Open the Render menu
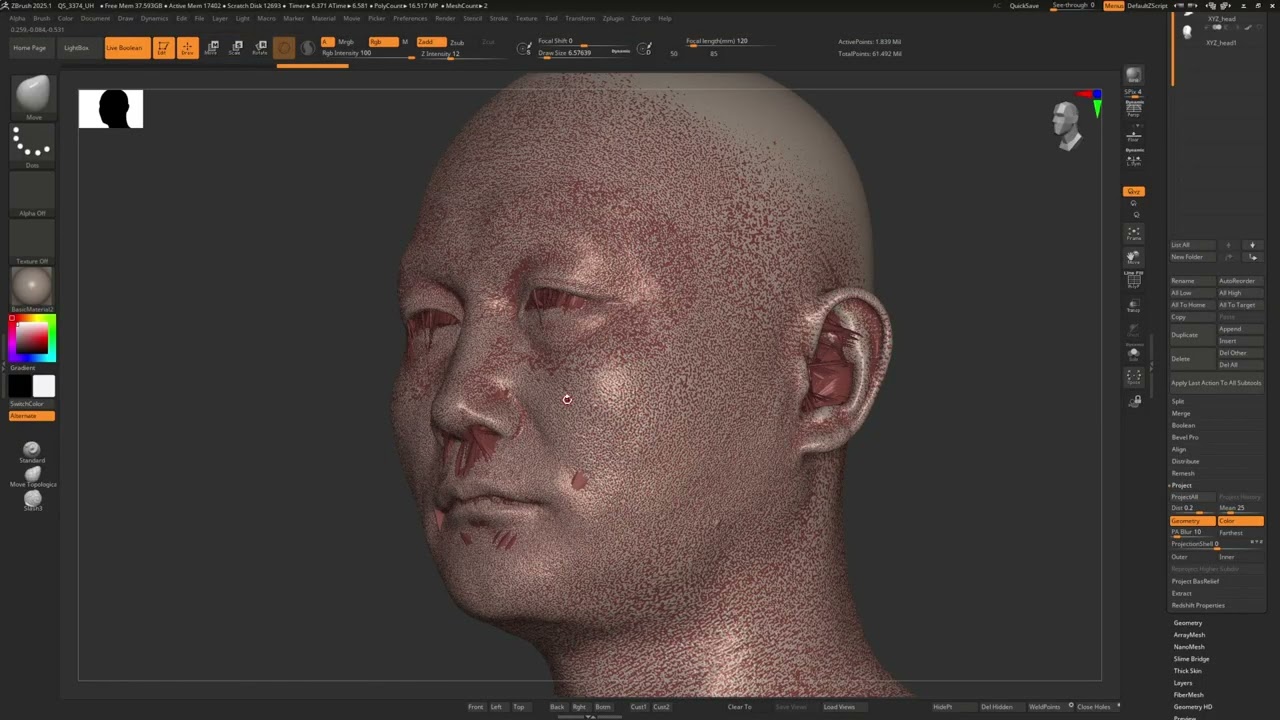The width and height of the screenshot is (1280, 720). pyautogui.click(x=445, y=18)
